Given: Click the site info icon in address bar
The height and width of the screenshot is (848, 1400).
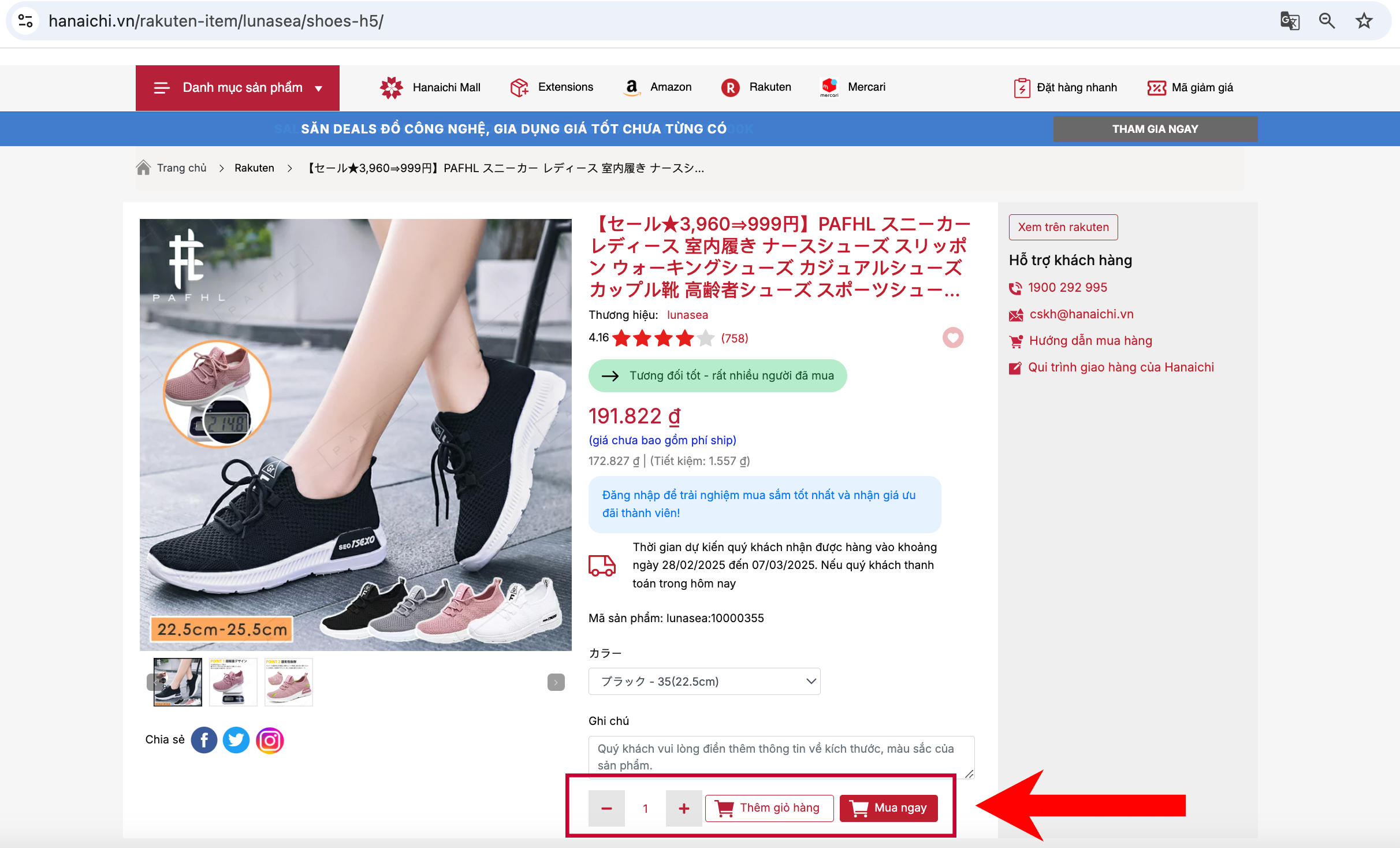Looking at the screenshot, I should click(25, 21).
